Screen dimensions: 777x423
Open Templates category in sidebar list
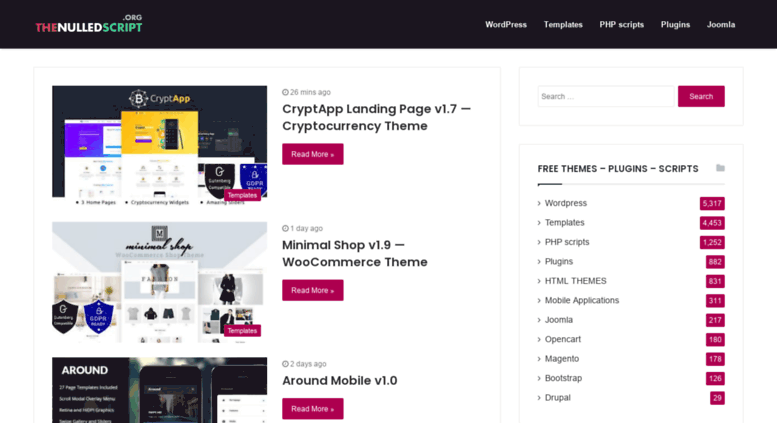click(564, 222)
